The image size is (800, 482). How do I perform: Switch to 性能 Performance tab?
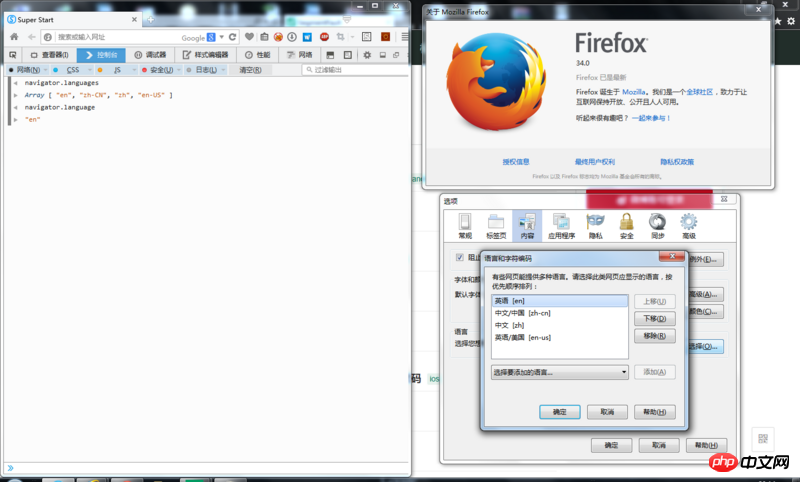click(258, 55)
